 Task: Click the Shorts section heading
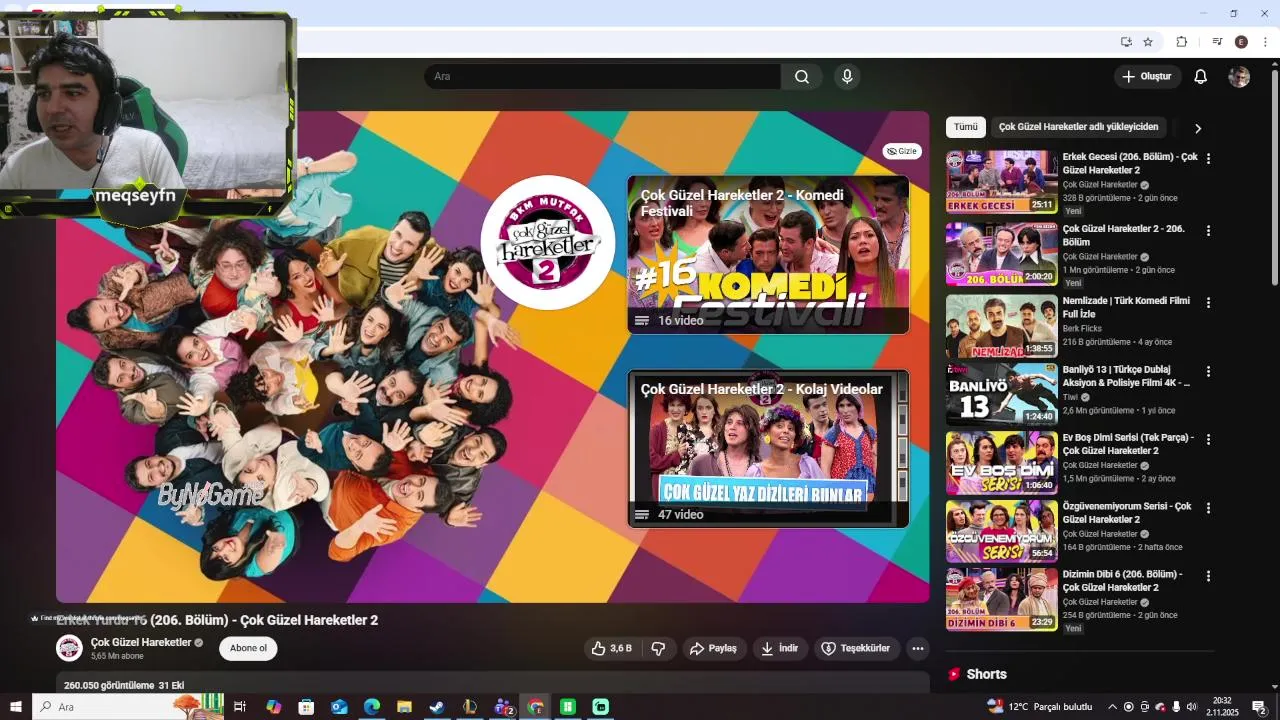coord(986,674)
